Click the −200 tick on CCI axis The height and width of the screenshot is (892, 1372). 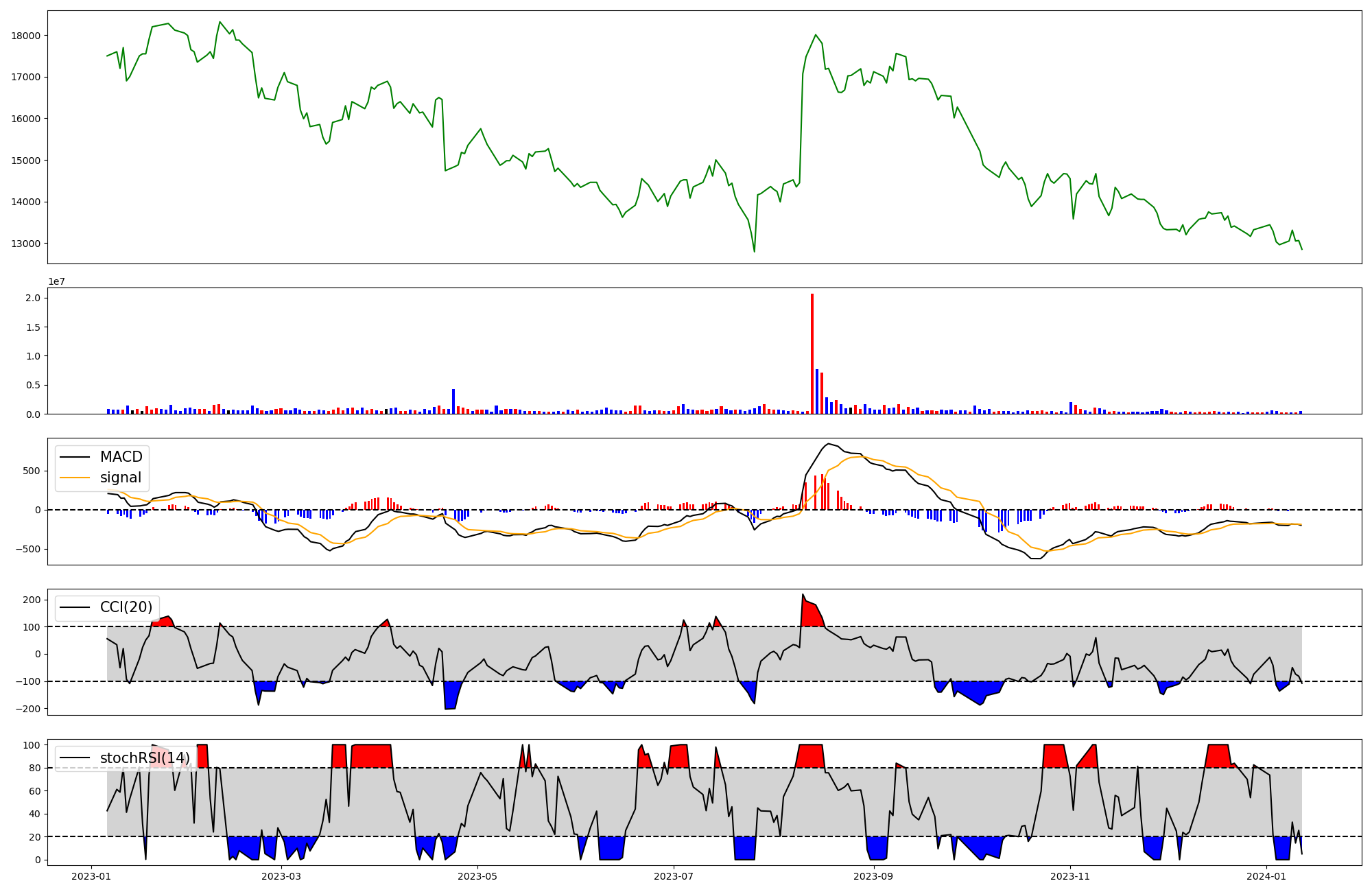[x=28, y=709]
